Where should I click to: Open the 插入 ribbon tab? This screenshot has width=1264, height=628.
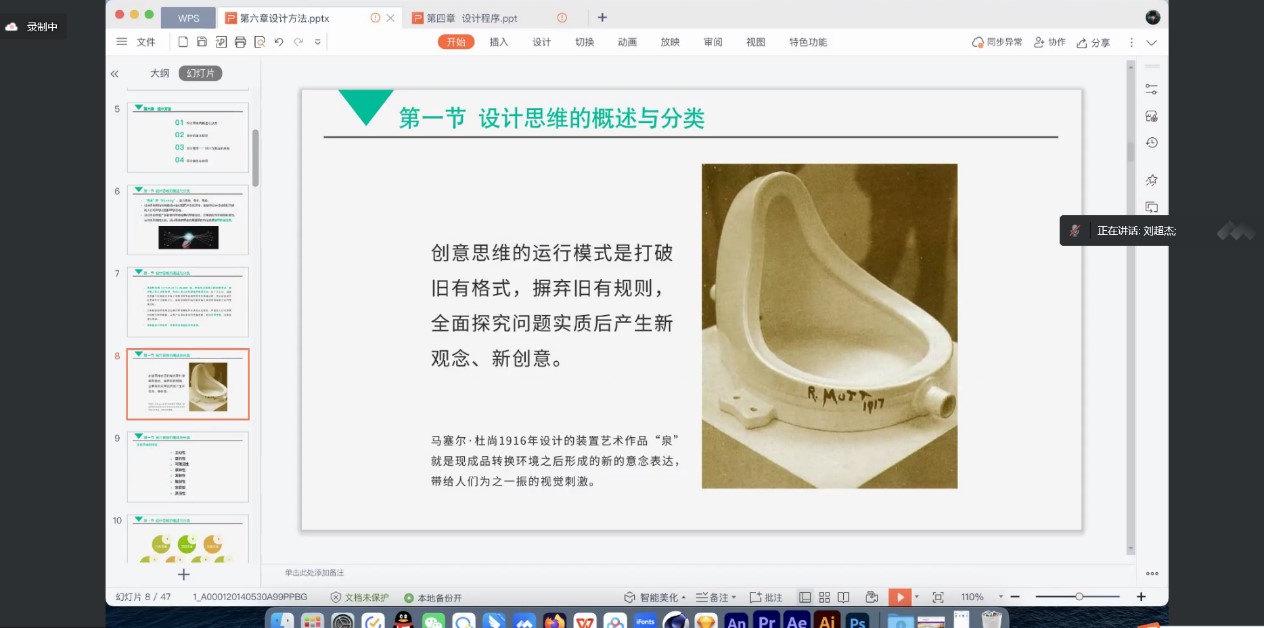(499, 42)
